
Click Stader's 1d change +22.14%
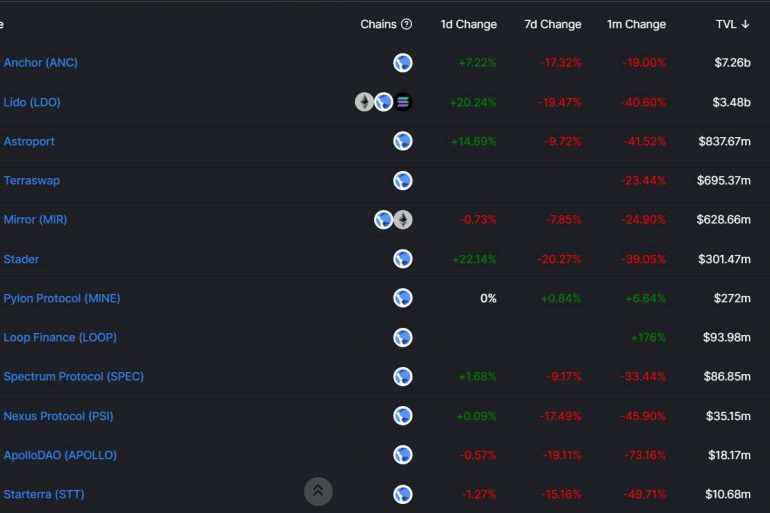pyautogui.click(x=474, y=259)
